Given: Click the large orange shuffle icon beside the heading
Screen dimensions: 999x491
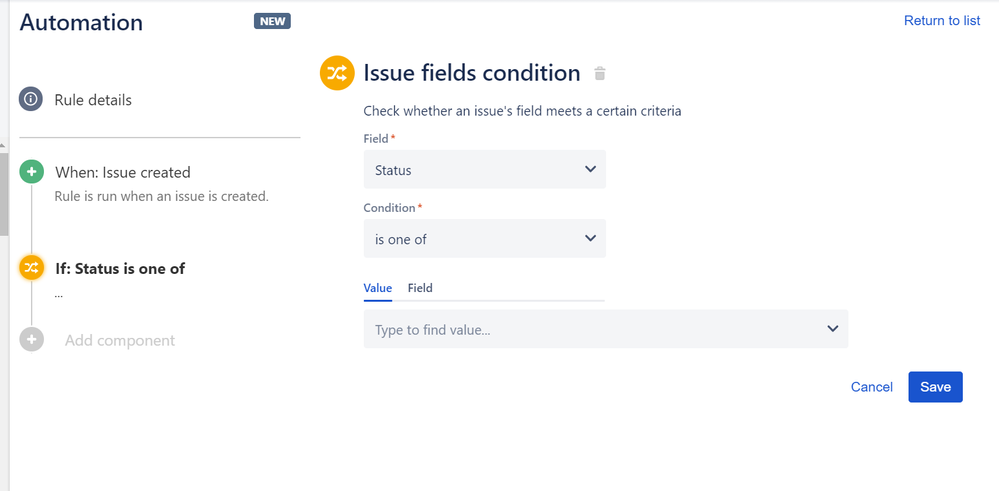Looking at the screenshot, I should click(337, 73).
